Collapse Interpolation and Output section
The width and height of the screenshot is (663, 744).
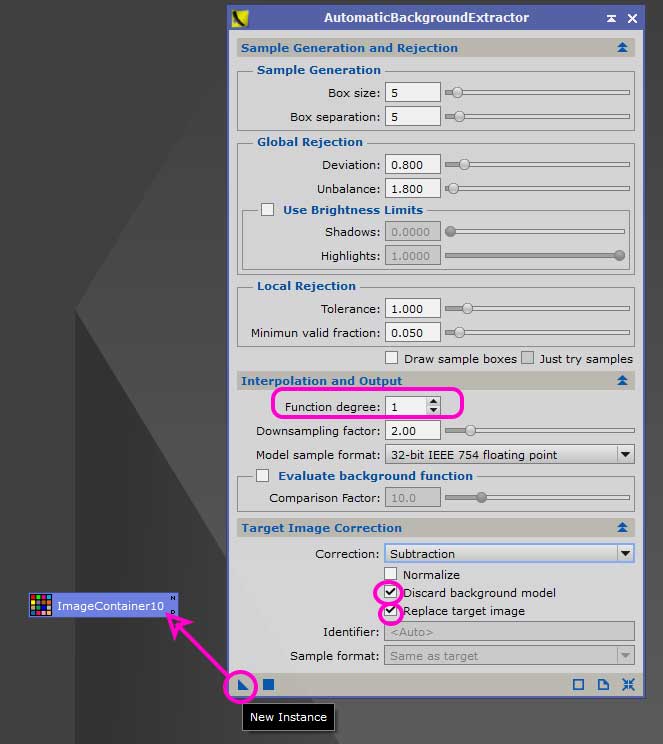pos(622,381)
